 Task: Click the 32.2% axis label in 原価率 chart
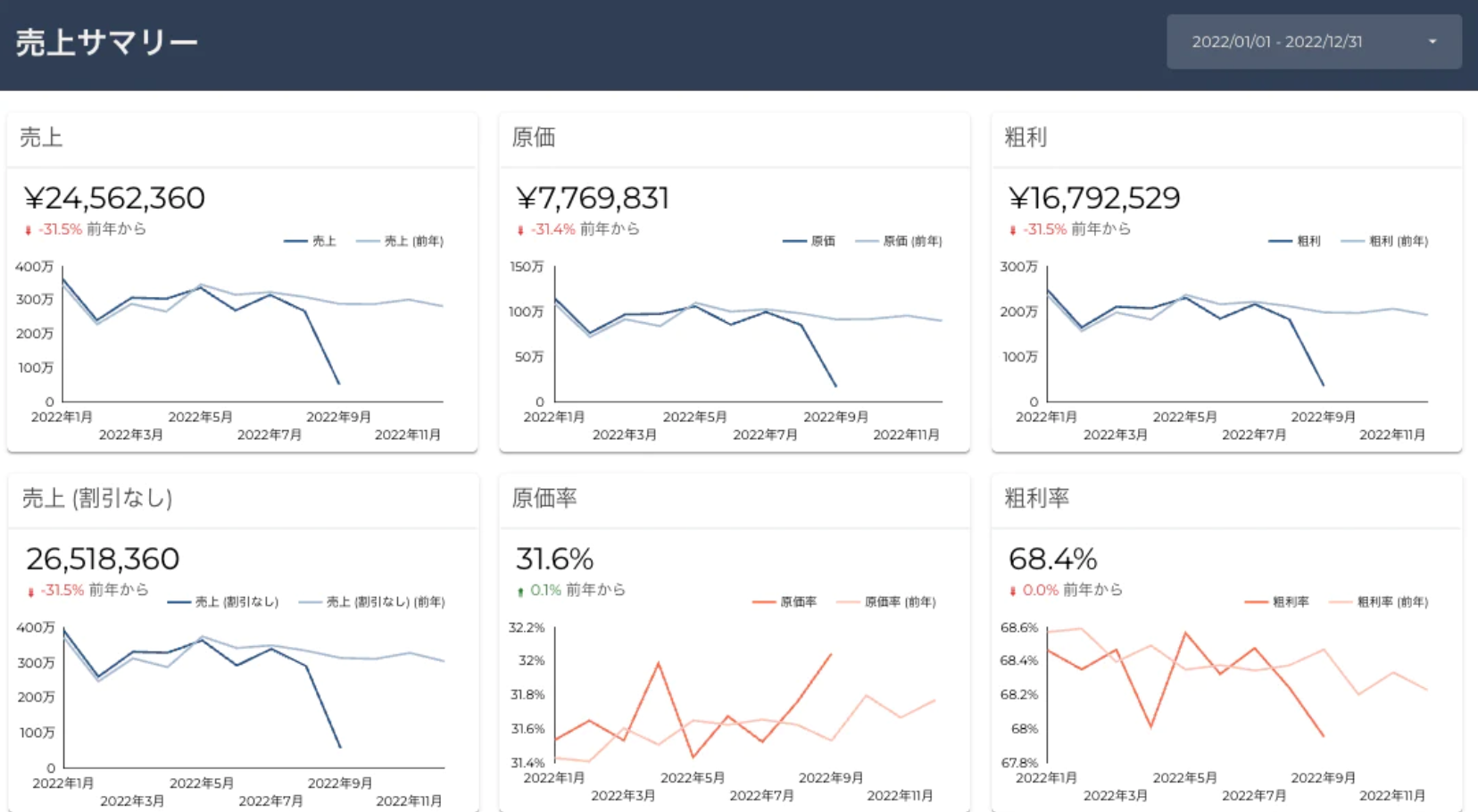527,627
